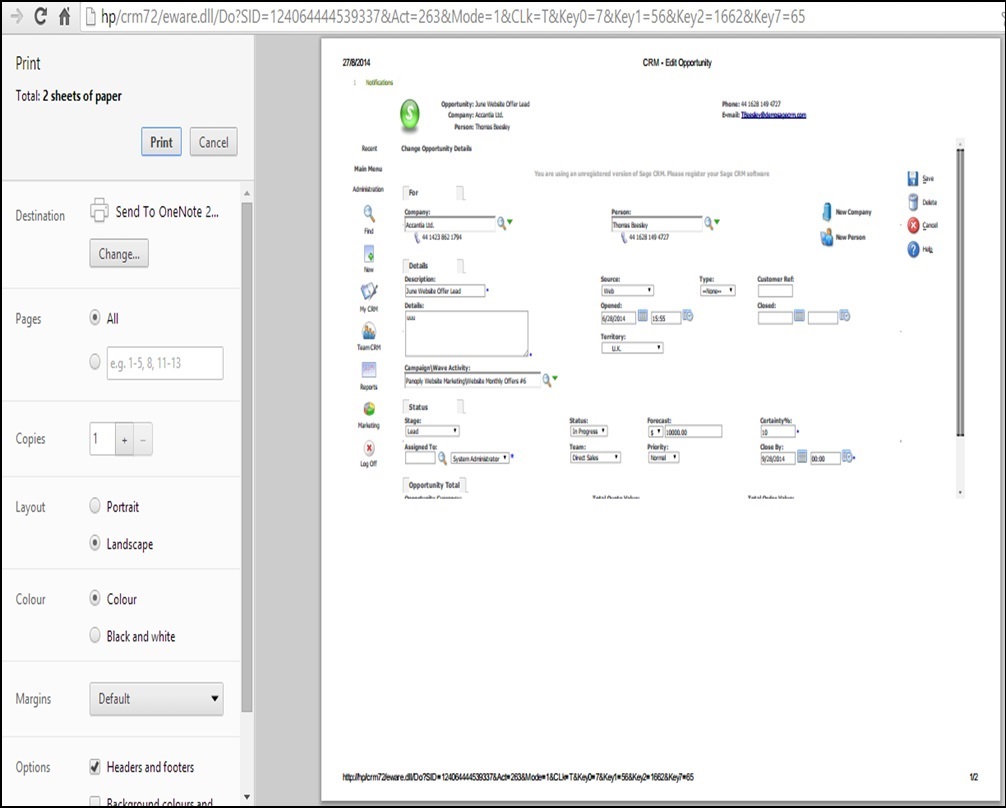Click the Find magnifier icon in sidebar

click(x=369, y=213)
